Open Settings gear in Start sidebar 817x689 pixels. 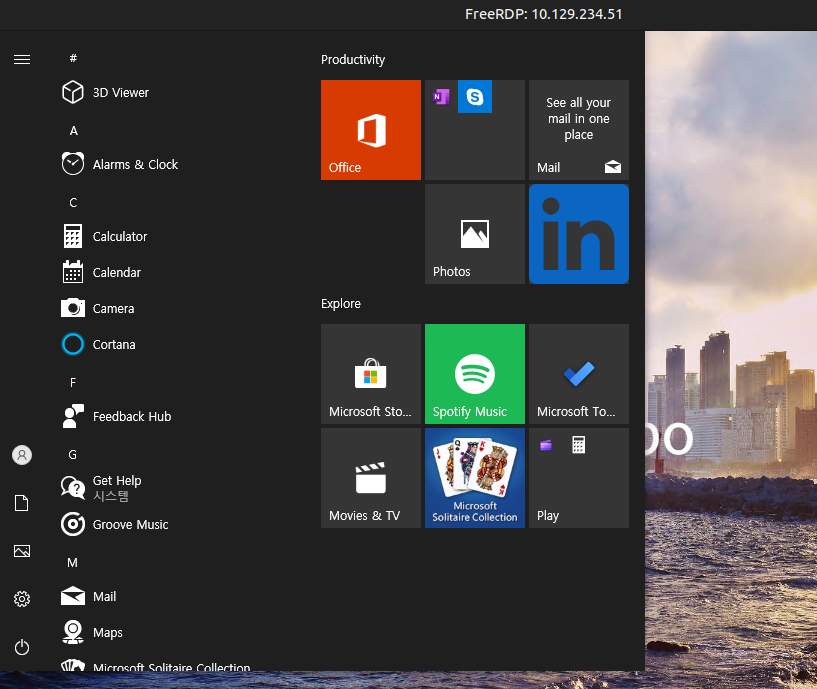point(22,599)
